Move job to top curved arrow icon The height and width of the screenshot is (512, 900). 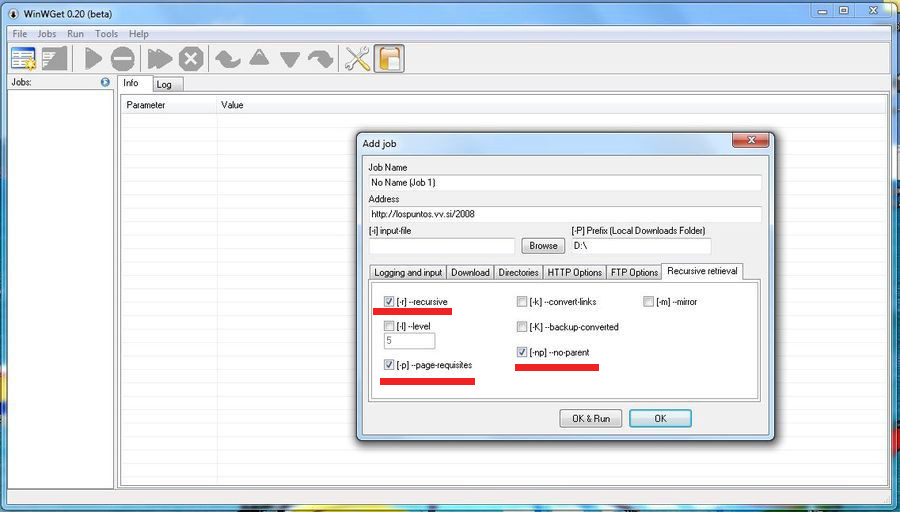coord(228,59)
